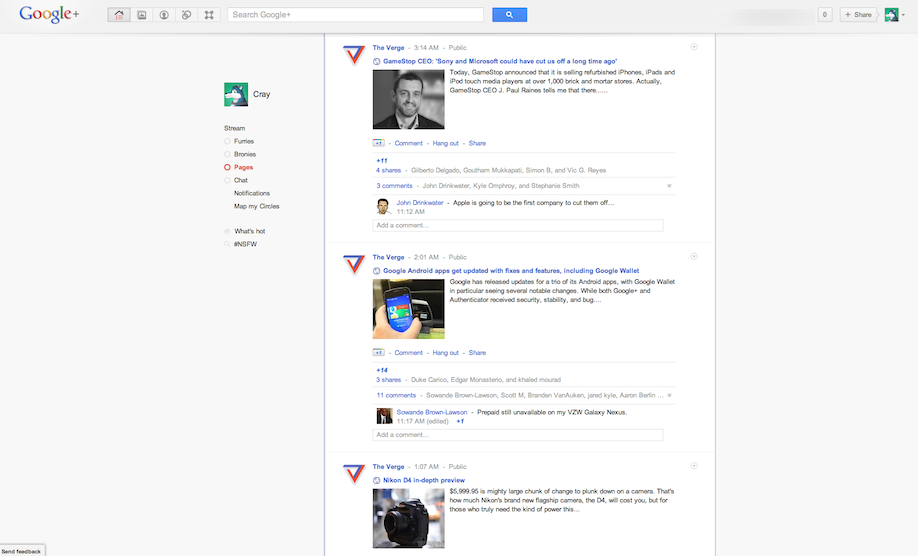The width and height of the screenshot is (918, 556).
Task: Click link icon beside Nikon D4 headline
Action: [376, 481]
